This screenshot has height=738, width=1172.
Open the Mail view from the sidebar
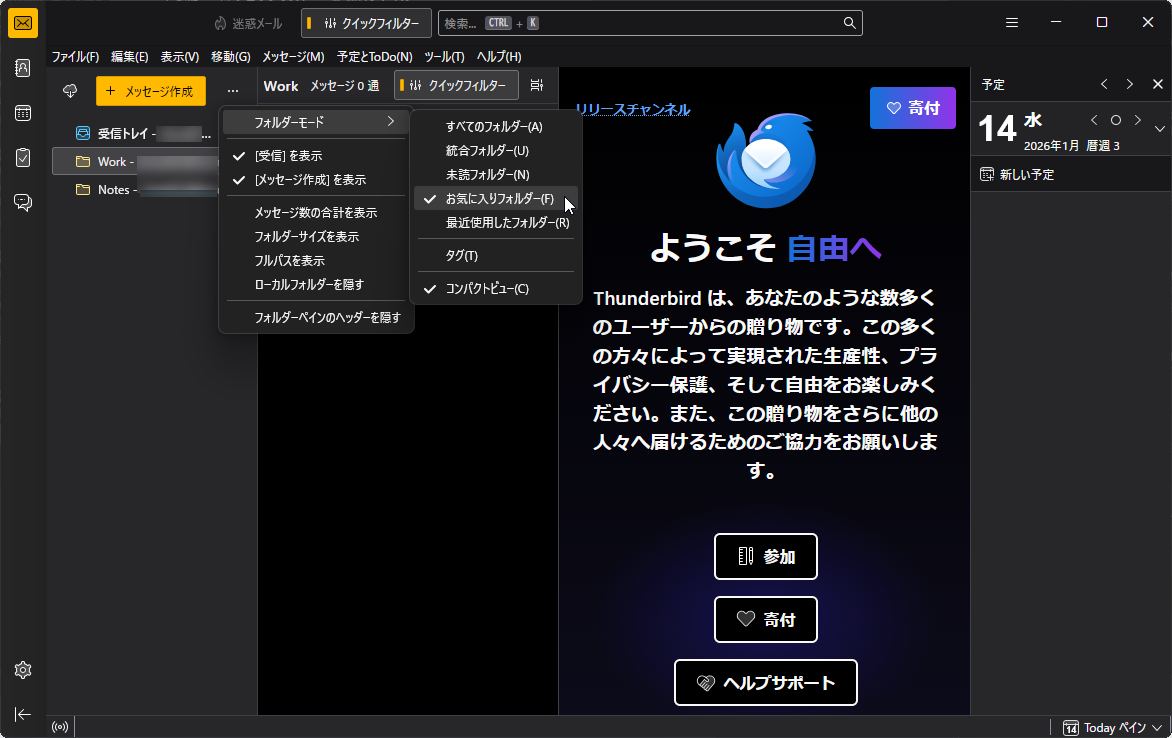[x=22, y=22]
